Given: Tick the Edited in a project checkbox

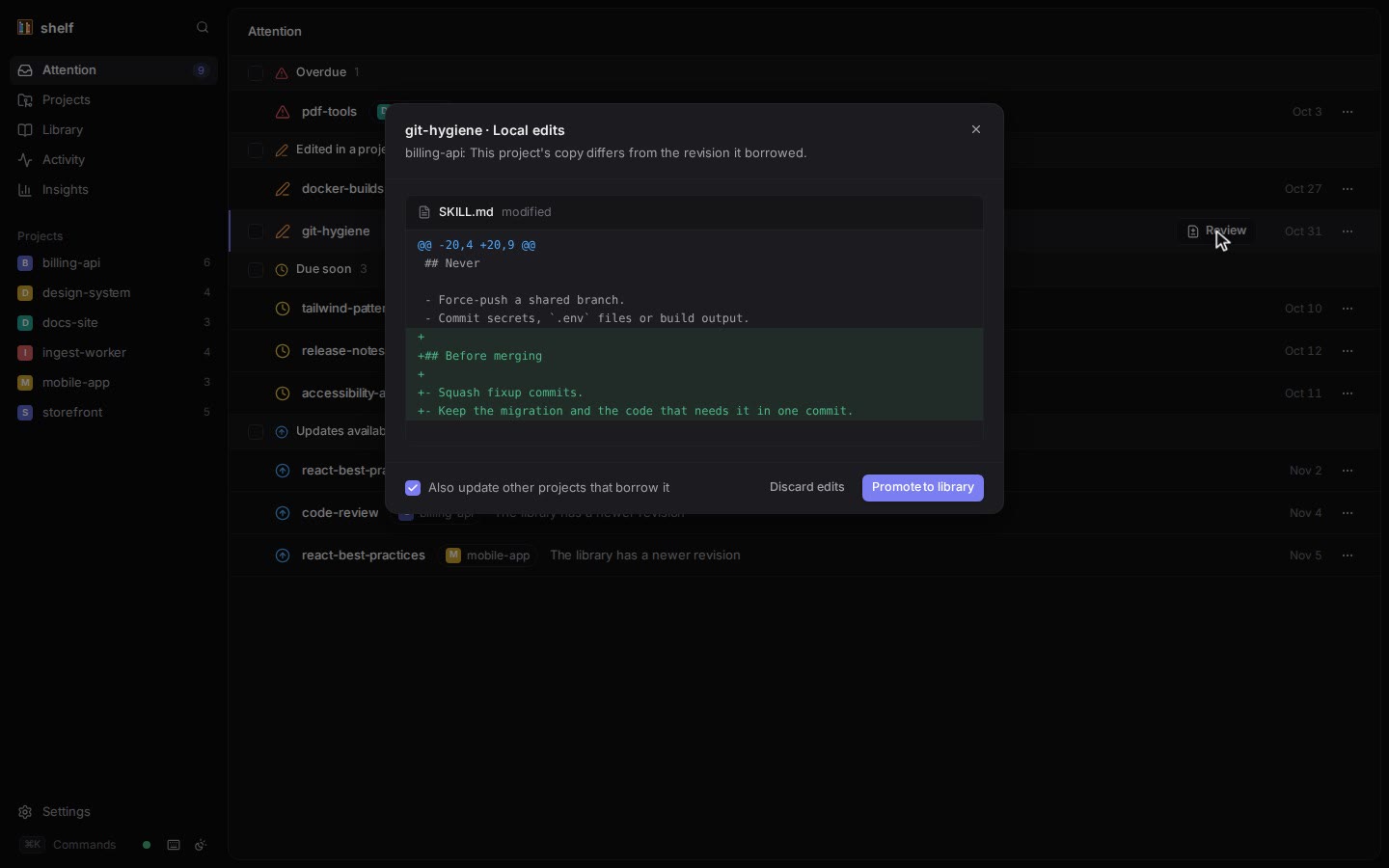Looking at the screenshot, I should coord(256,151).
